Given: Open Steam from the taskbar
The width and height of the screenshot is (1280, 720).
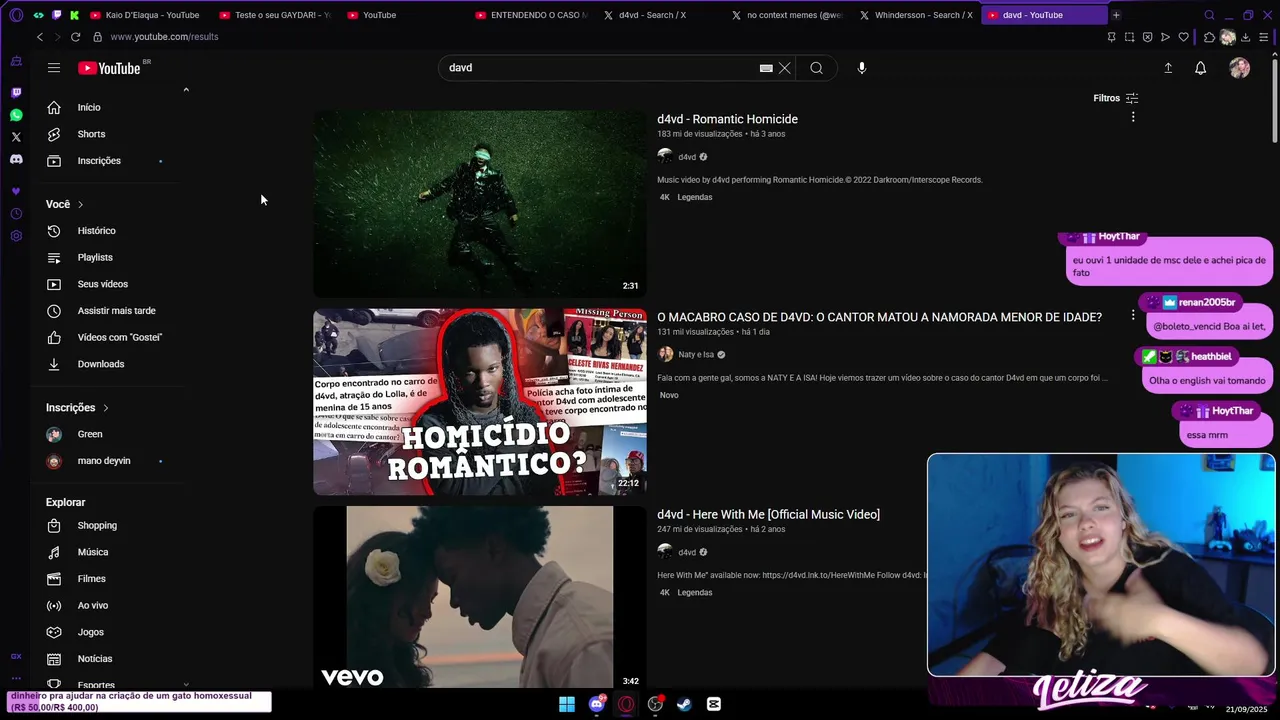Looking at the screenshot, I should click(684, 704).
